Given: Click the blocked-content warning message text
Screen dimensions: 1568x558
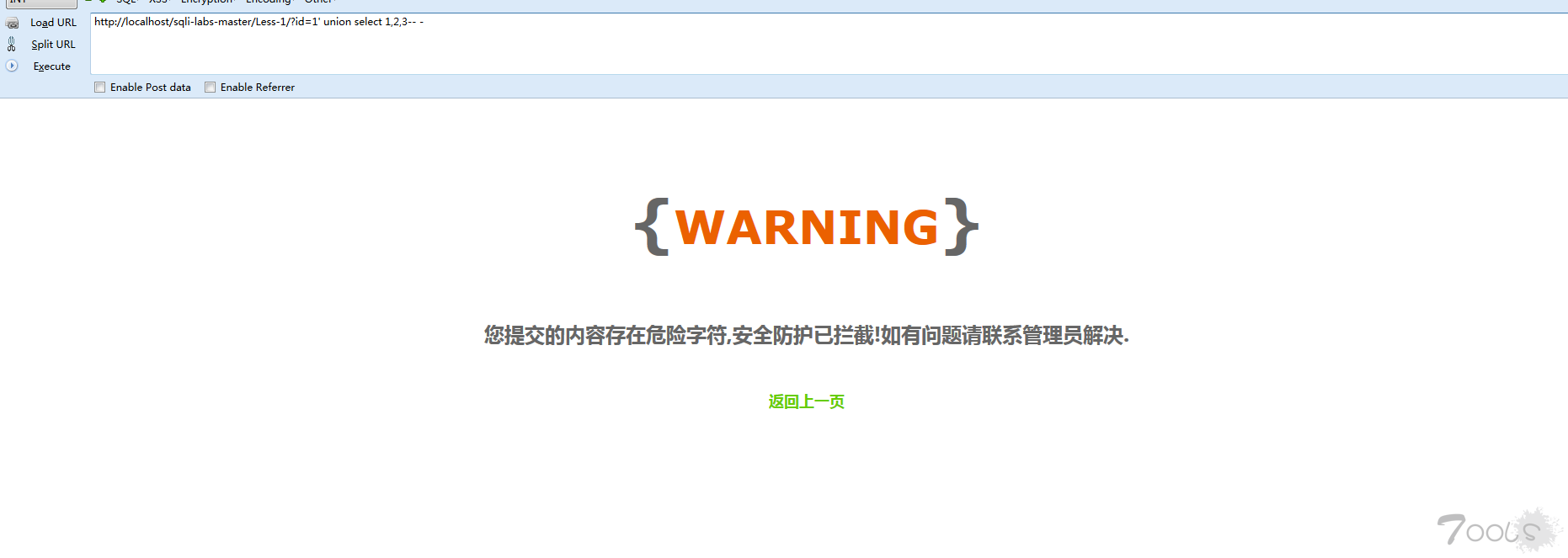Looking at the screenshot, I should [x=806, y=336].
